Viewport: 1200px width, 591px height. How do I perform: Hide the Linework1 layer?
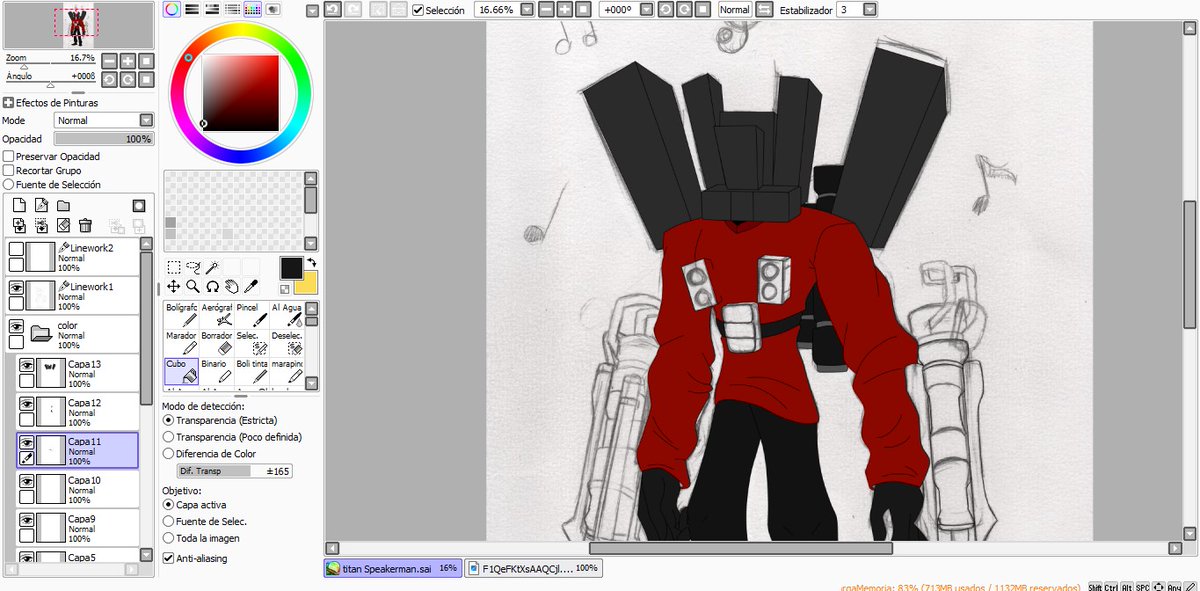(16, 288)
